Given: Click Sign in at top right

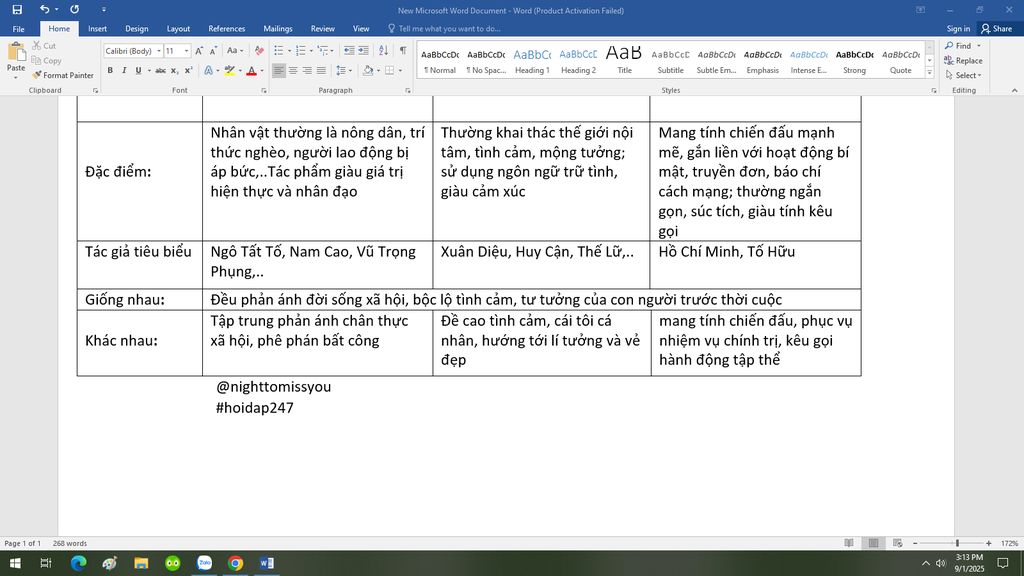Looking at the screenshot, I should [x=958, y=29].
